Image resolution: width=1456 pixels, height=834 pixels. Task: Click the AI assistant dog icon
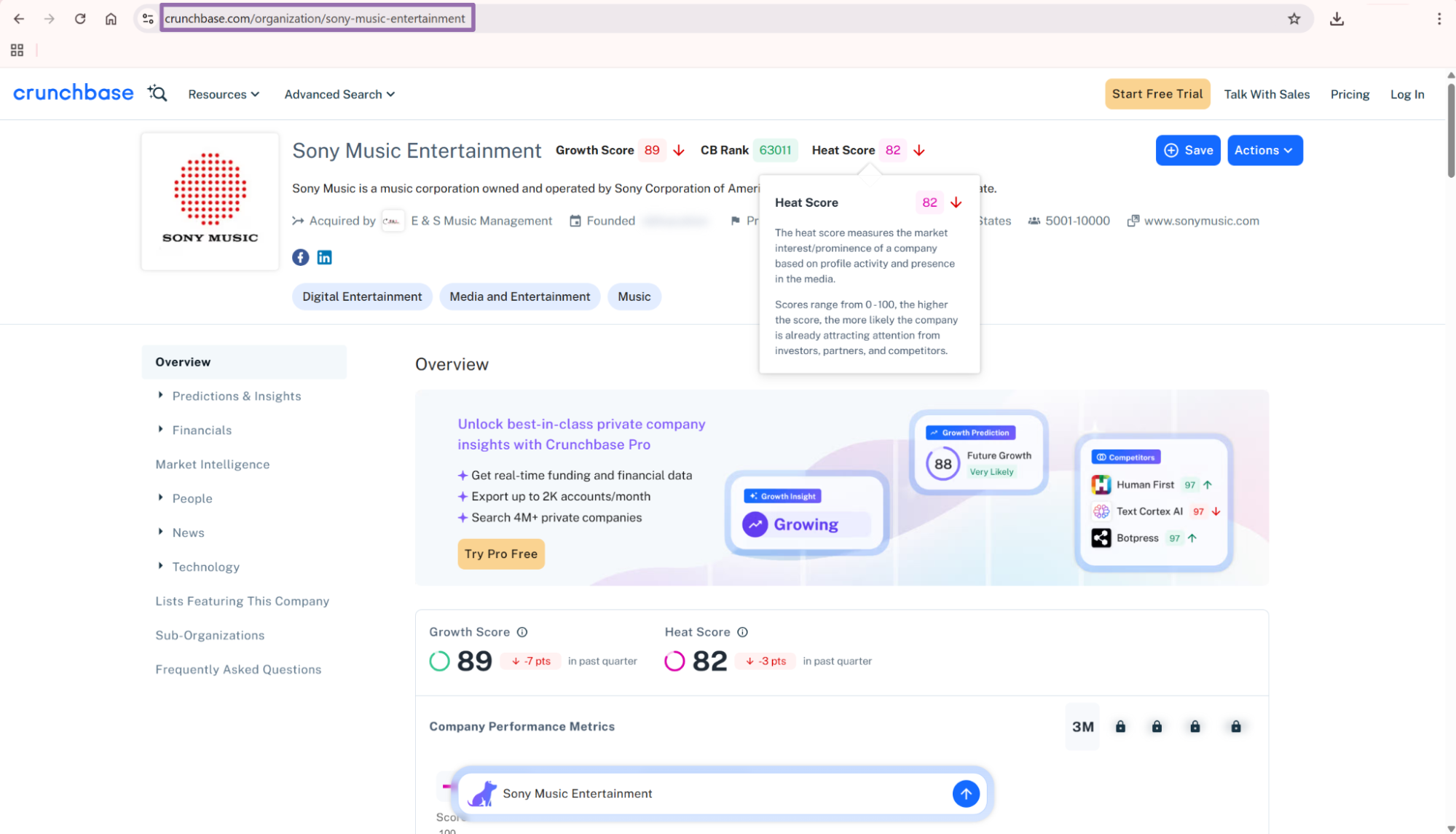(x=482, y=794)
